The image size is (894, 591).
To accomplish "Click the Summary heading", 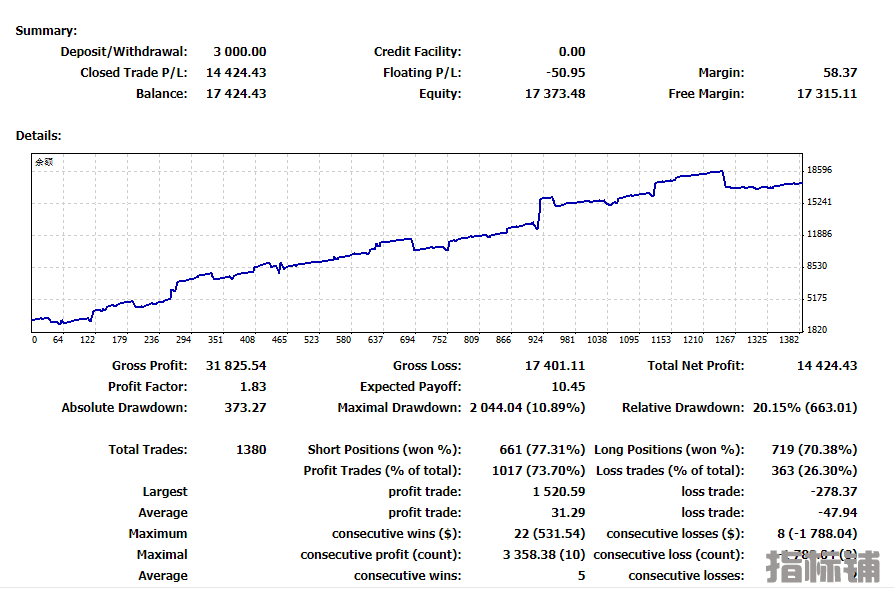I will point(46,31).
